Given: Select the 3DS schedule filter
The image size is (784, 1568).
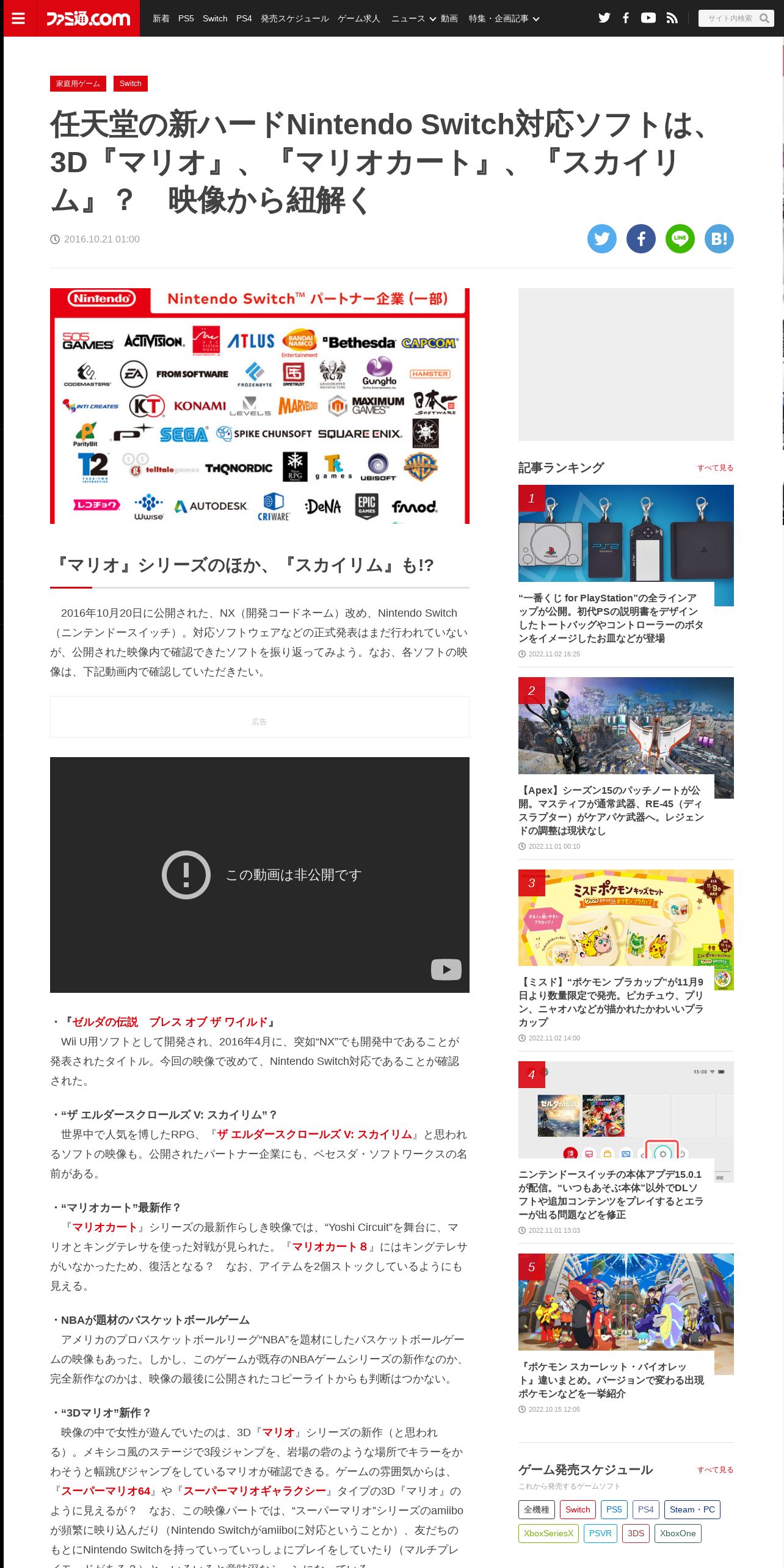Looking at the screenshot, I should [636, 1533].
